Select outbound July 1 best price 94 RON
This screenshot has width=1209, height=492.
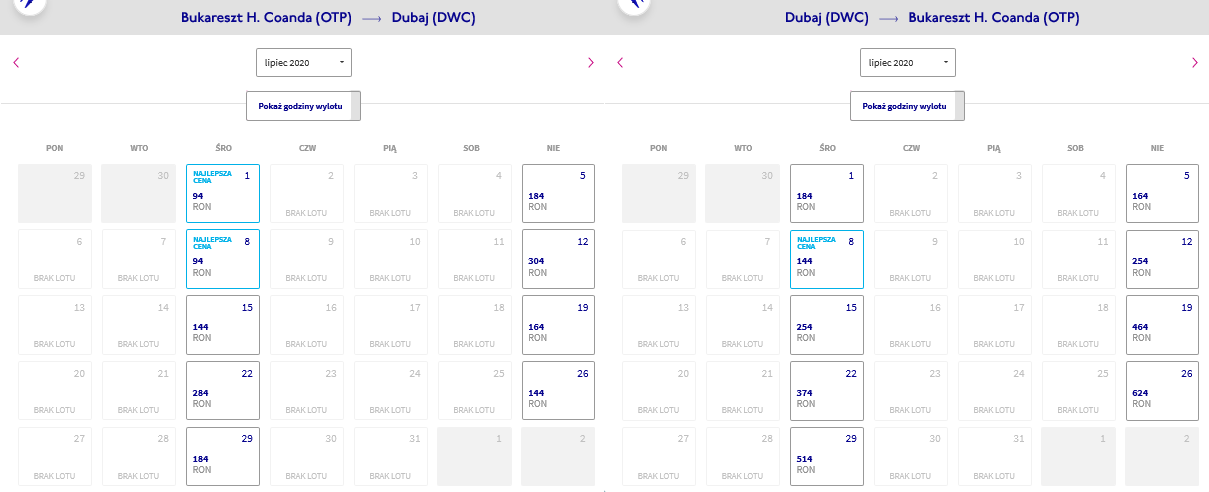222,193
